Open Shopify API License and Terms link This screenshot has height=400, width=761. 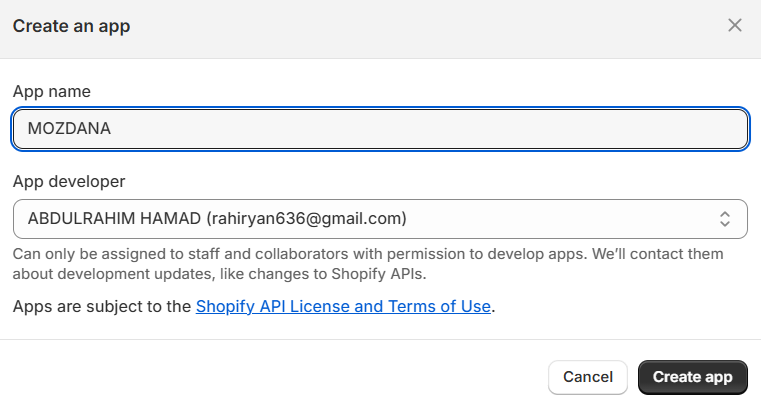[x=343, y=306]
